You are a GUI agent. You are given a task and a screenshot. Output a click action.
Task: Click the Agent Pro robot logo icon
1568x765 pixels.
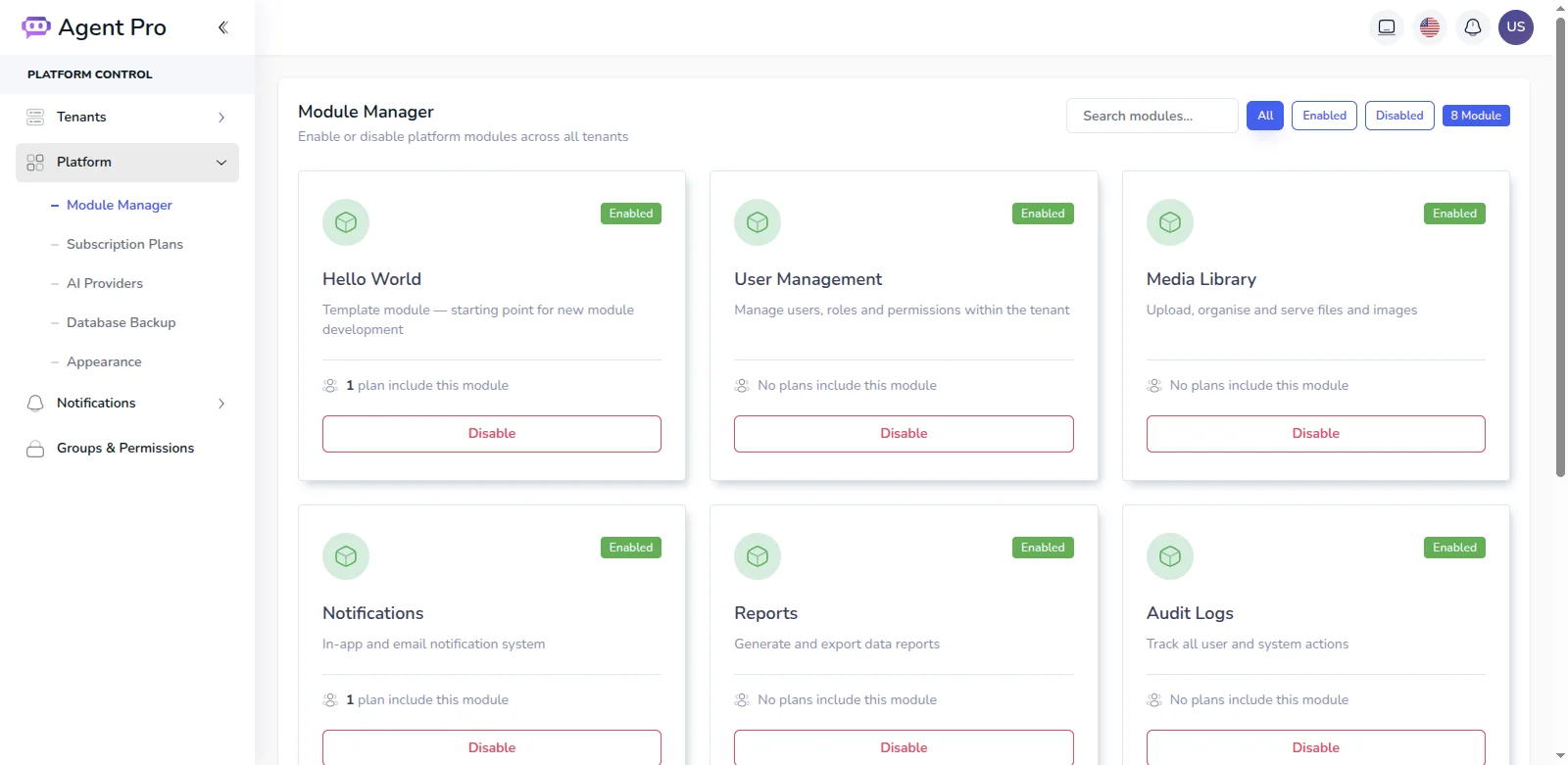(x=36, y=26)
